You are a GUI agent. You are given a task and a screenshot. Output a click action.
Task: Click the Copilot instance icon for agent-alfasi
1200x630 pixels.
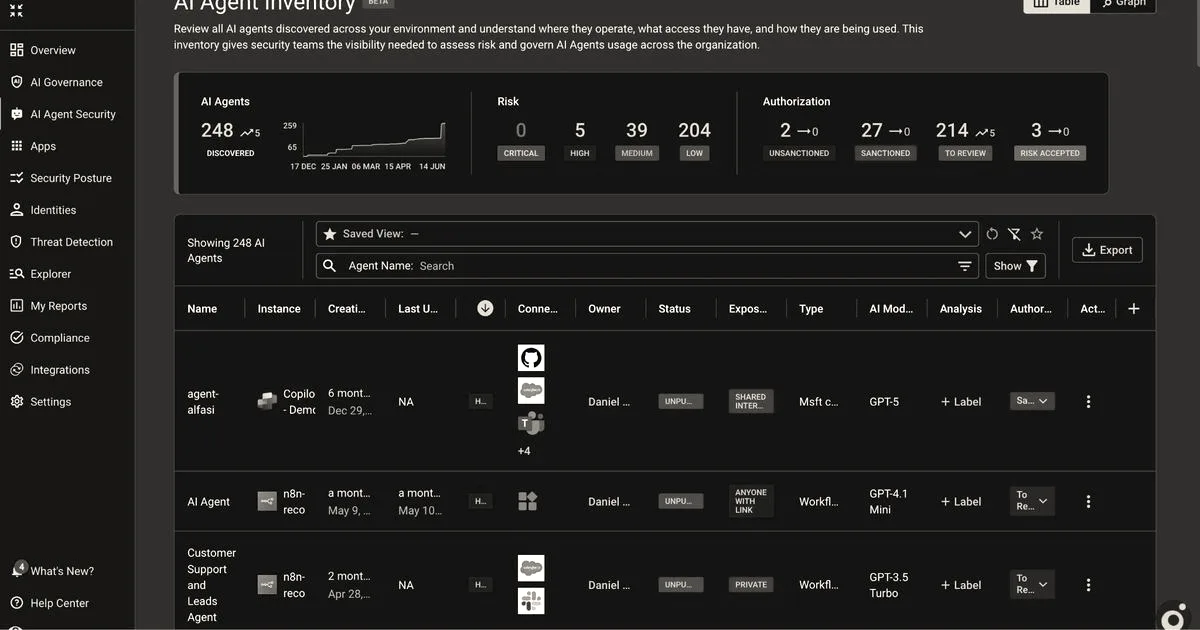267,401
